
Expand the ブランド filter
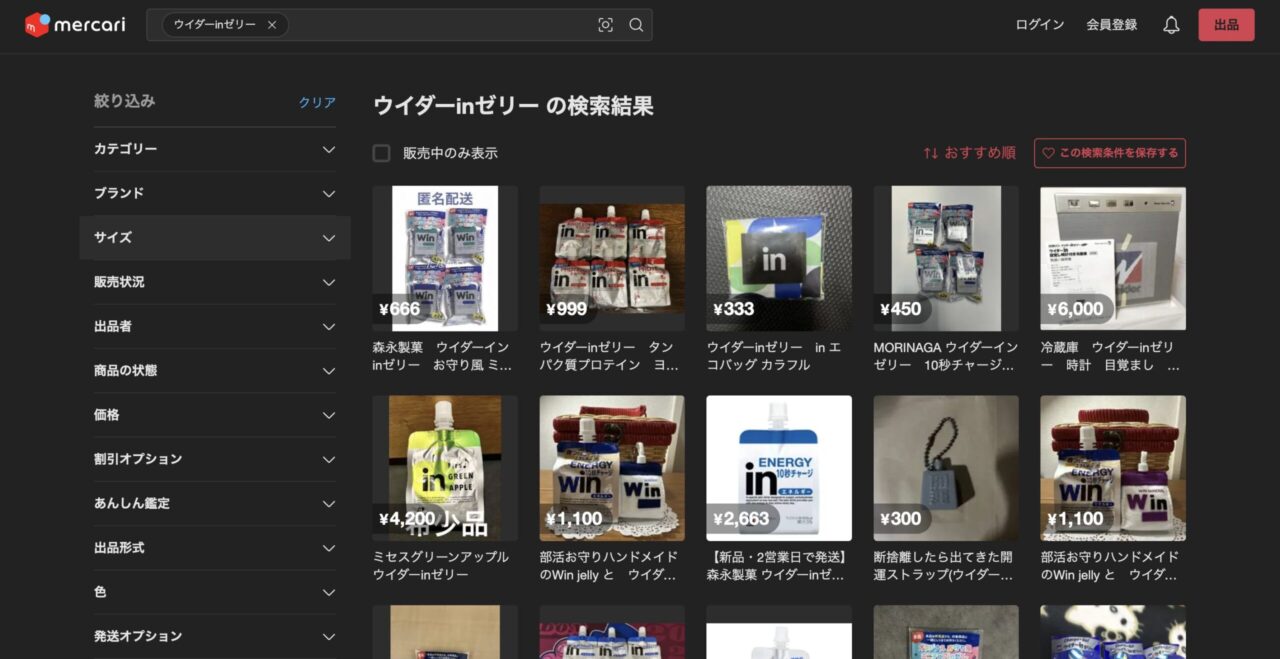(215, 193)
